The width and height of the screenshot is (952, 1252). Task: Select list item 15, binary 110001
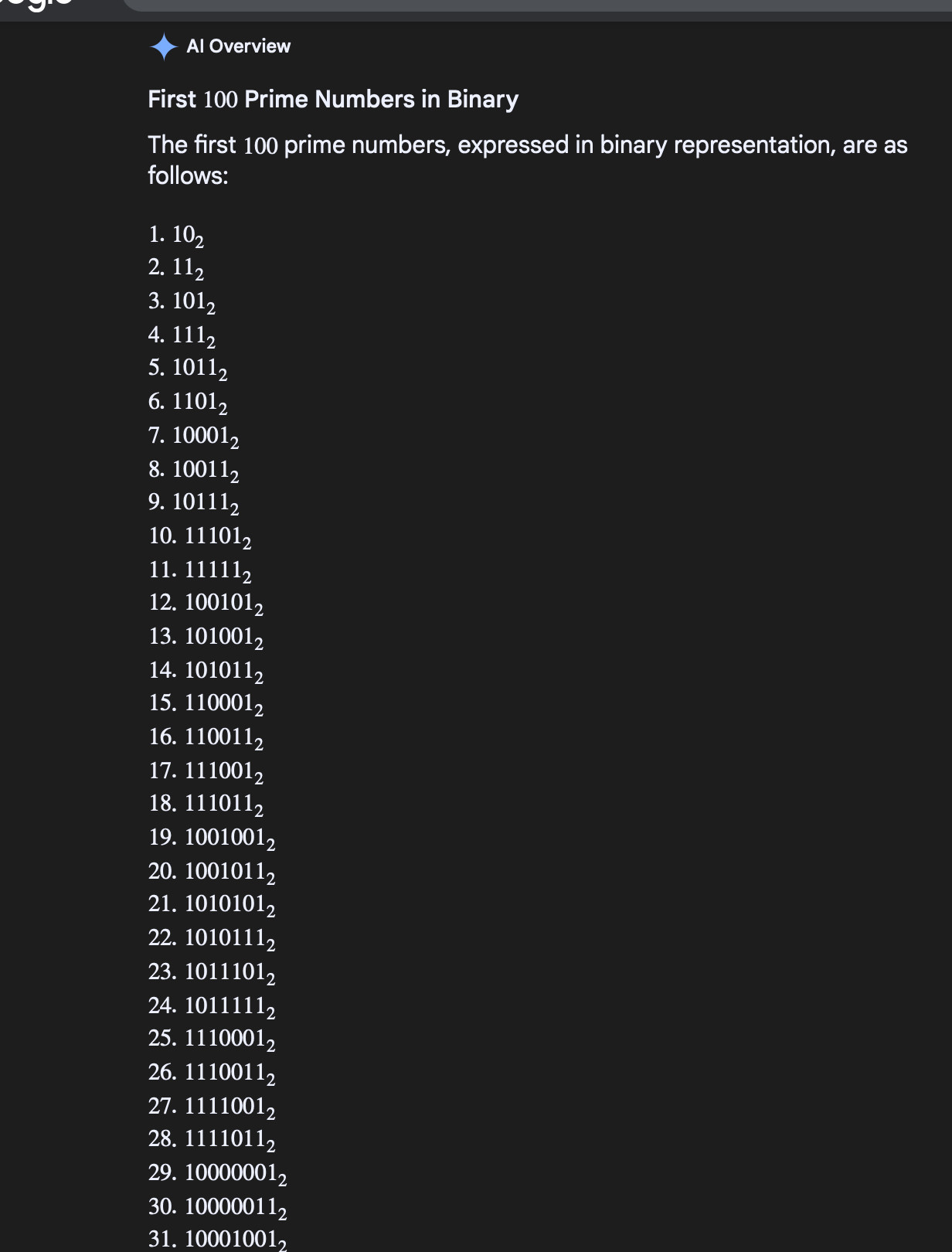pyautogui.click(x=206, y=703)
